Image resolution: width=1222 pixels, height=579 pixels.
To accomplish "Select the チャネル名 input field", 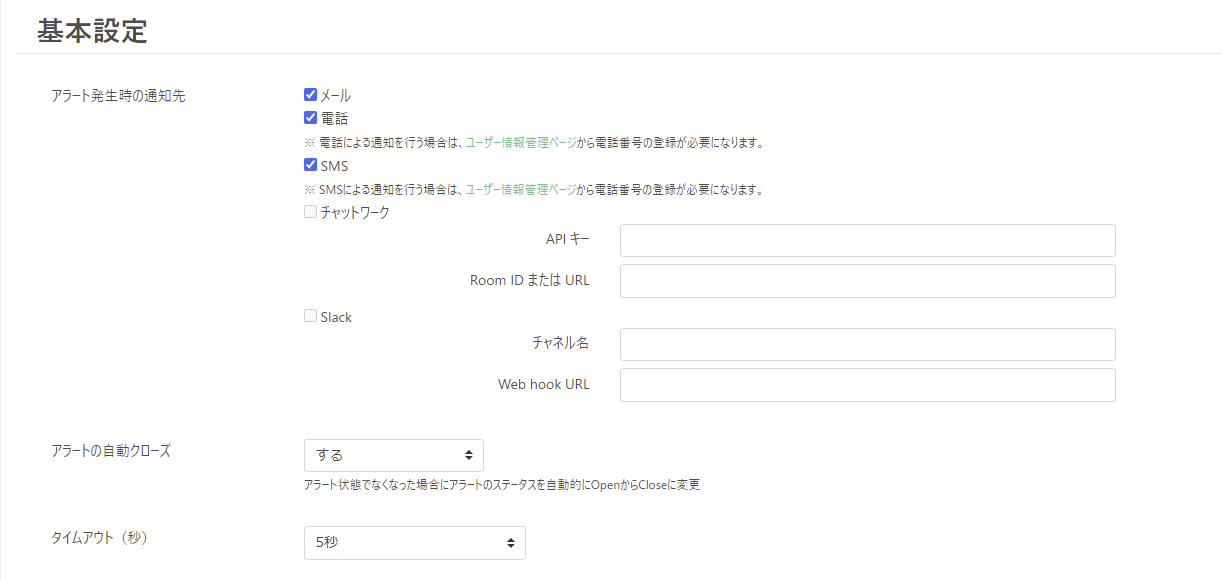I will click(867, 345).
